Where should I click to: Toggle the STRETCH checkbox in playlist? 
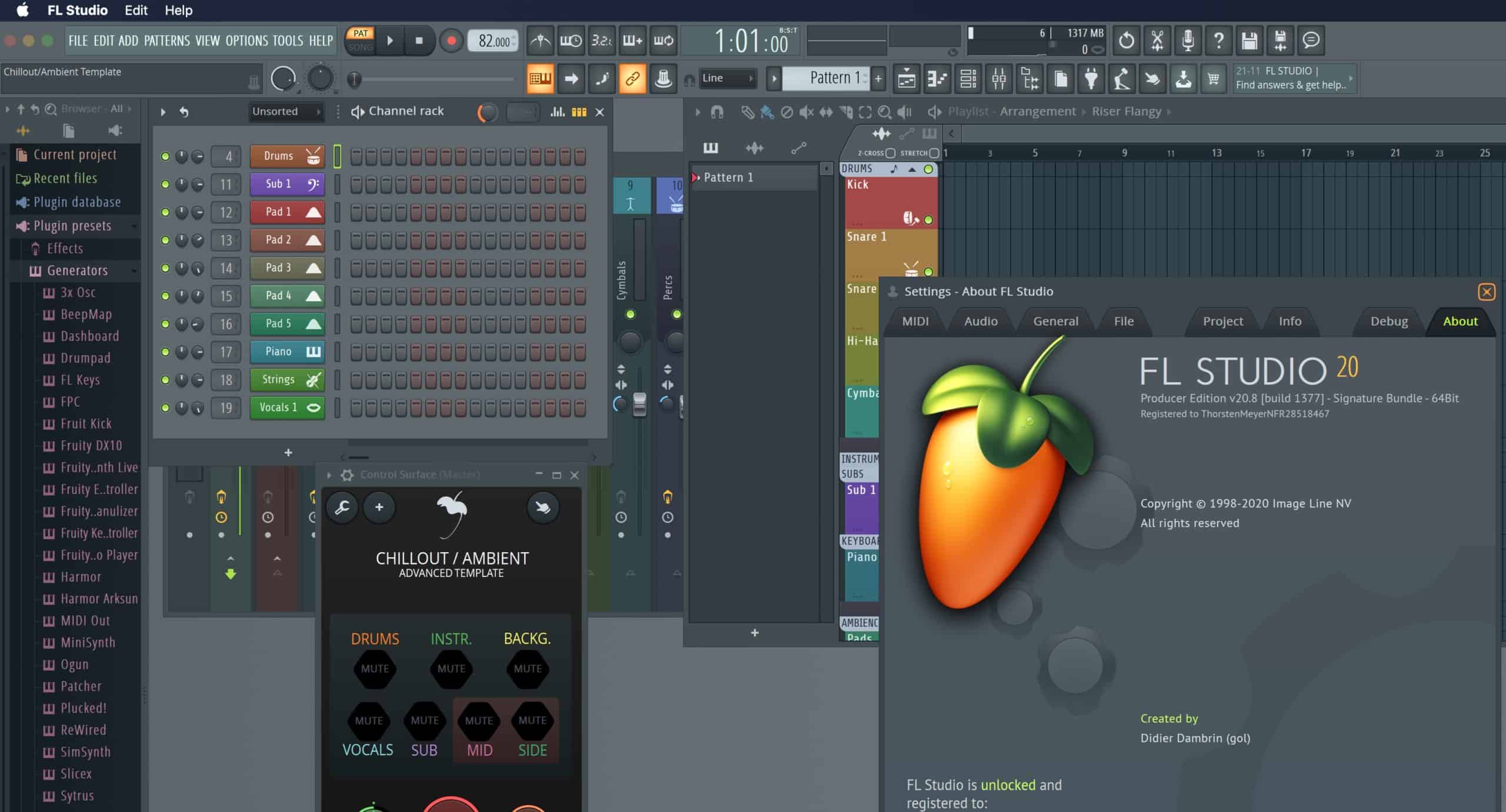coord(934,153)
